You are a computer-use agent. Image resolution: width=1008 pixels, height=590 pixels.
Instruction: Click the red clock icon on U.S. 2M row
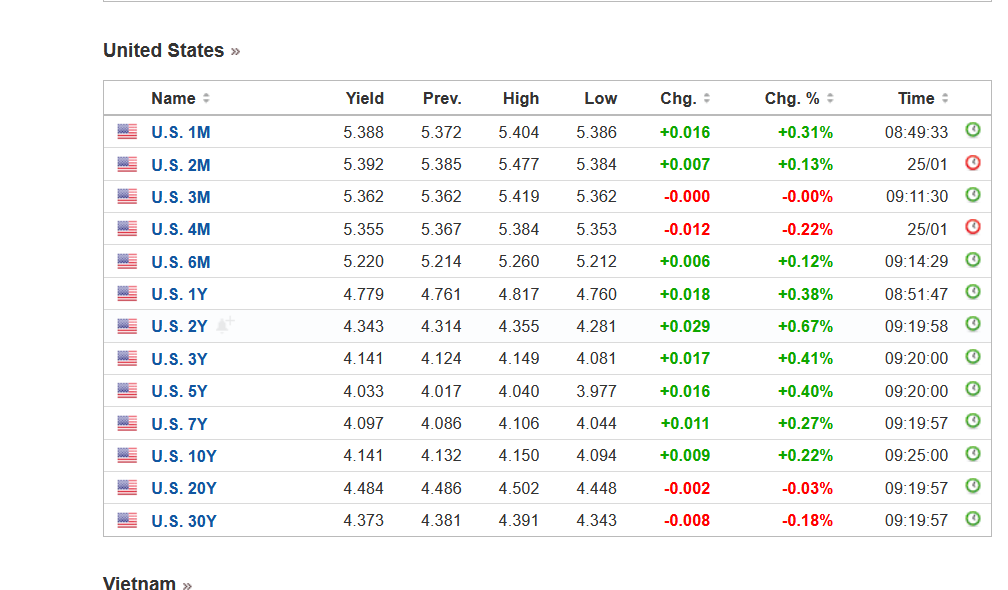pos(973,163)
